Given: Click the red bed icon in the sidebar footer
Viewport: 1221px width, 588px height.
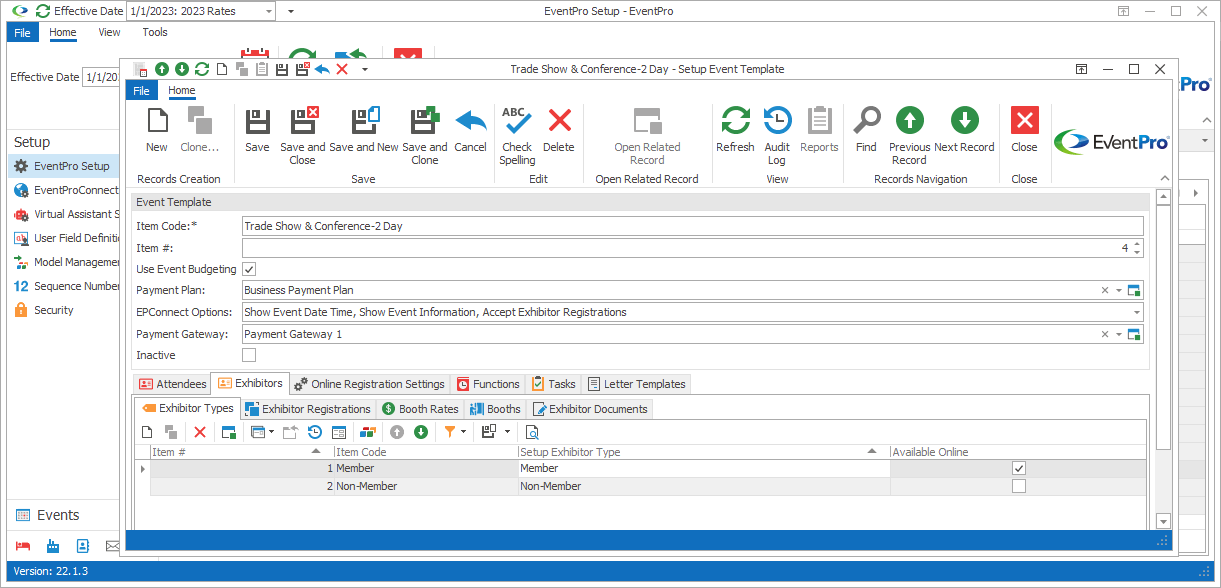Looking at the screenshot, I should tap(24, 545).
